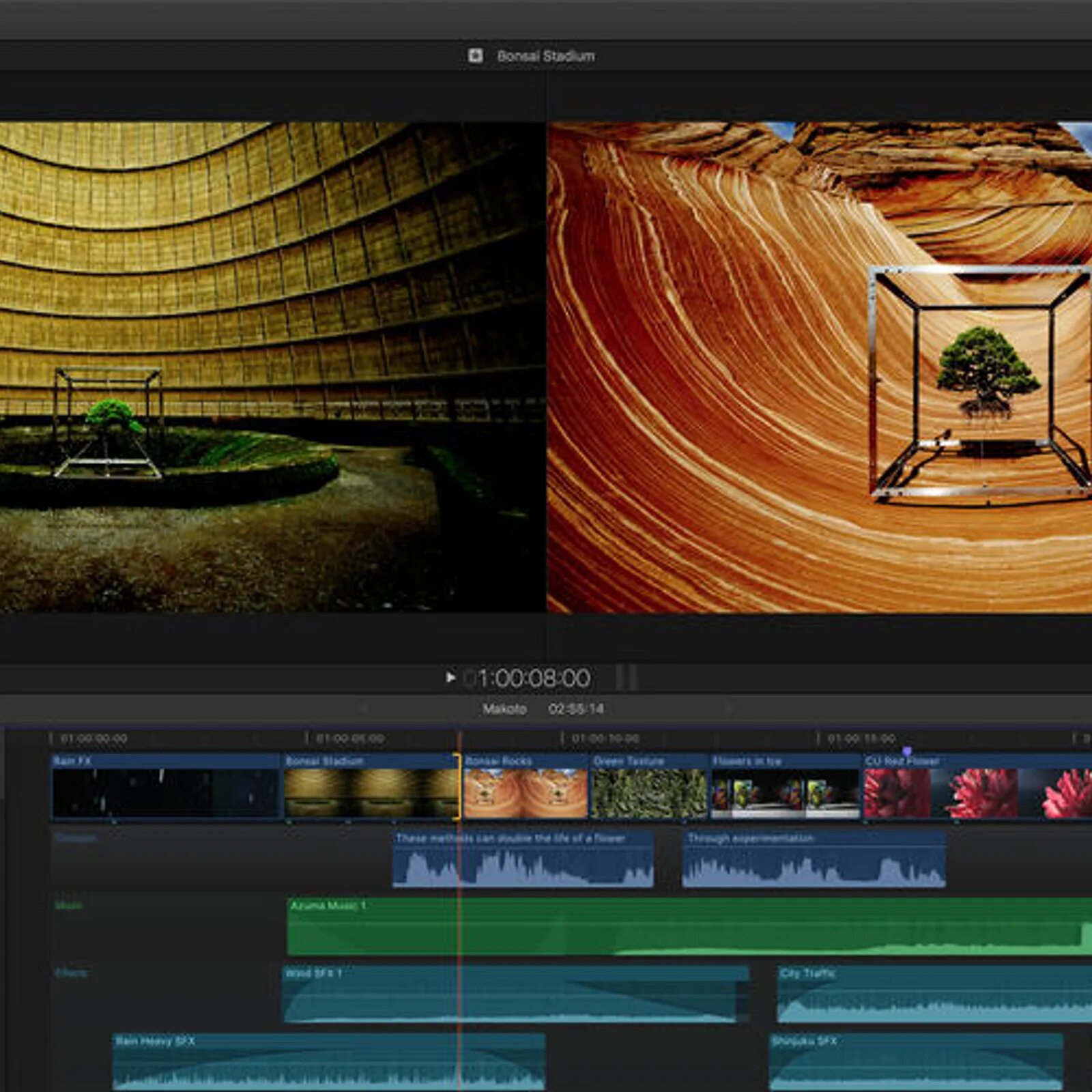Click the Effects role lane label

click(71, 973)
